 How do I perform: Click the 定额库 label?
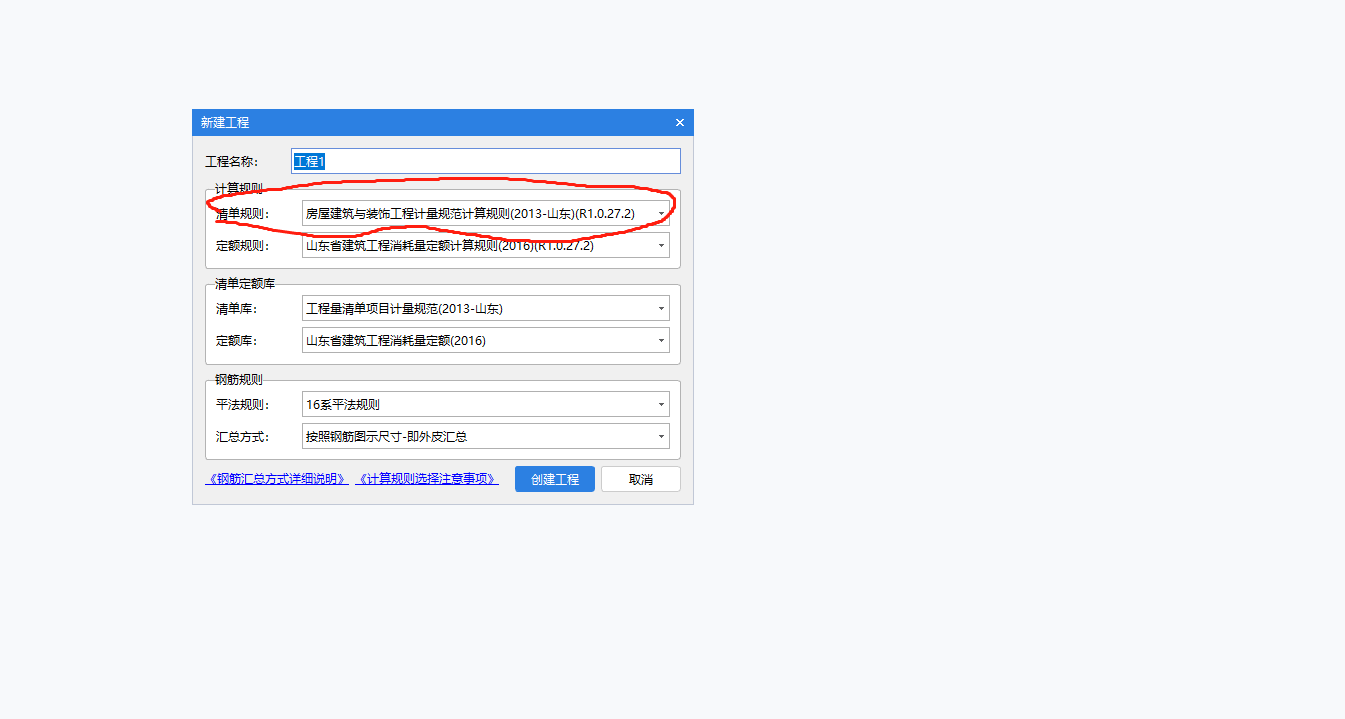237,340
